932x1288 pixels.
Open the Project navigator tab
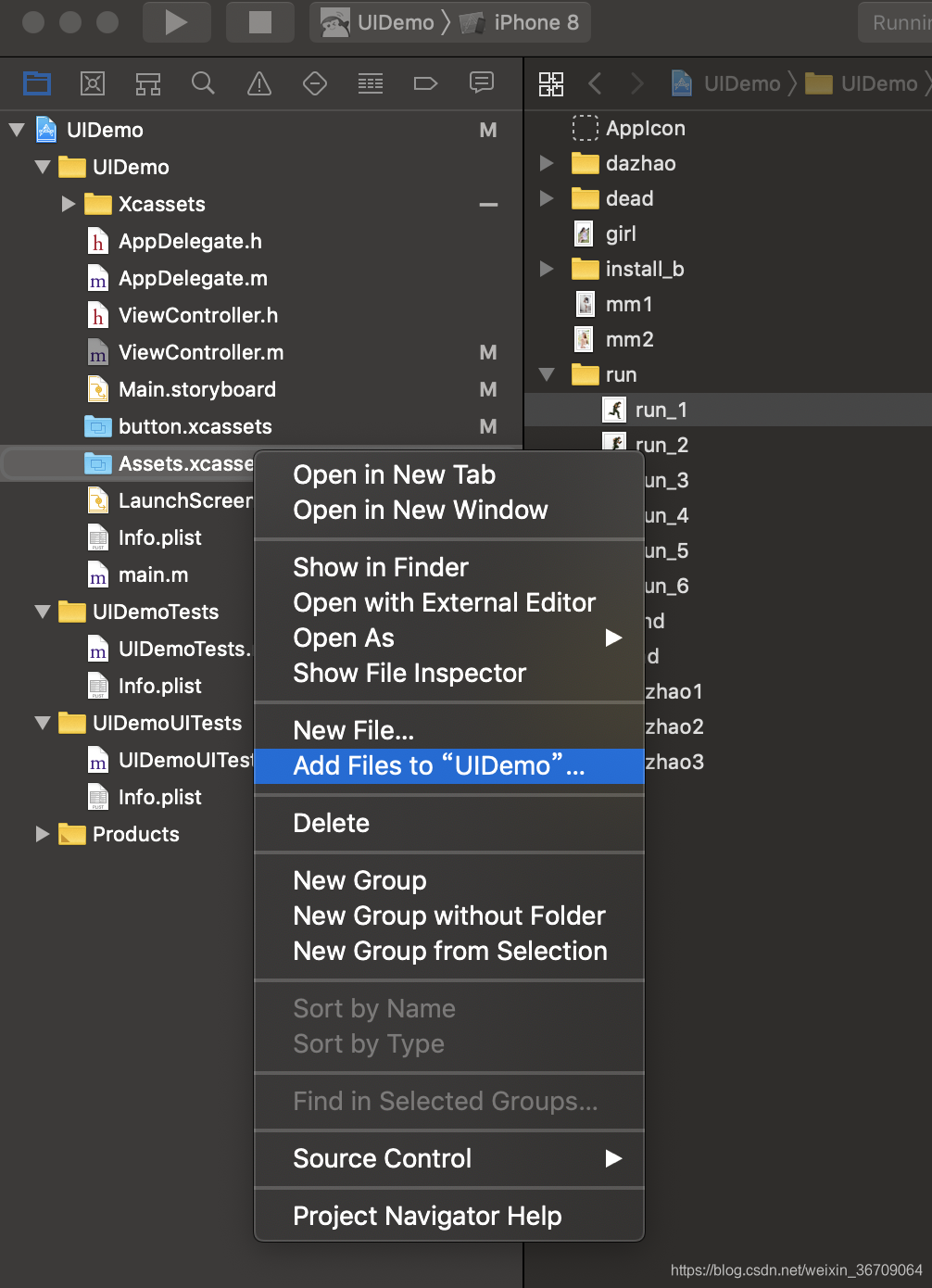pos(37,83)
